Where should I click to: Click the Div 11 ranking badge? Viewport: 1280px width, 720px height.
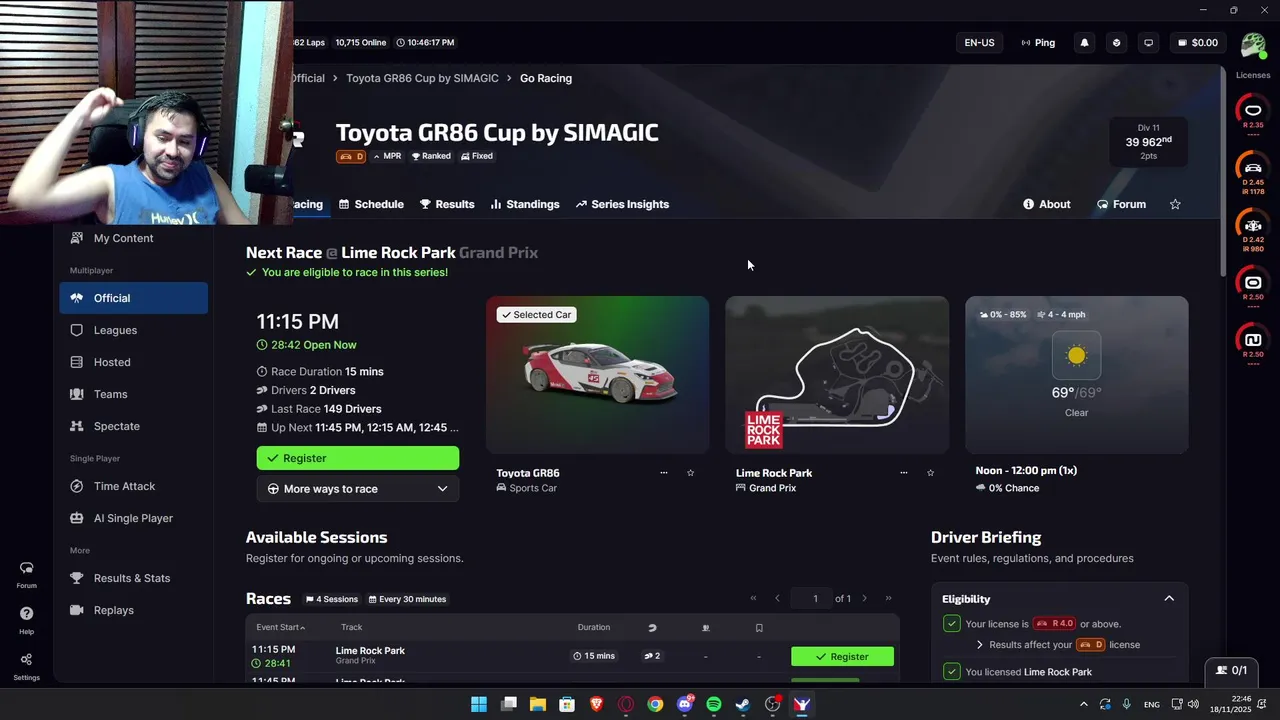coord(1148,141)
